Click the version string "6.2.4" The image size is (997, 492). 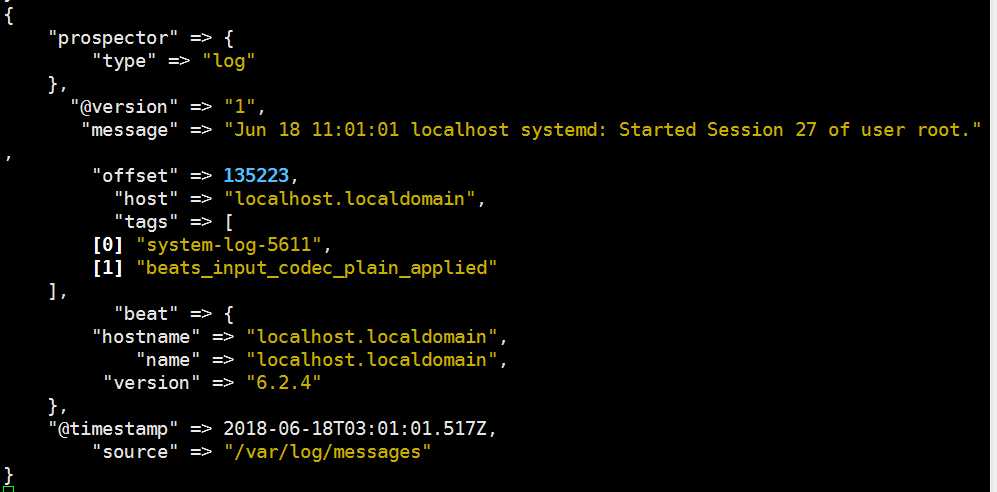click(x=284, y=383)
